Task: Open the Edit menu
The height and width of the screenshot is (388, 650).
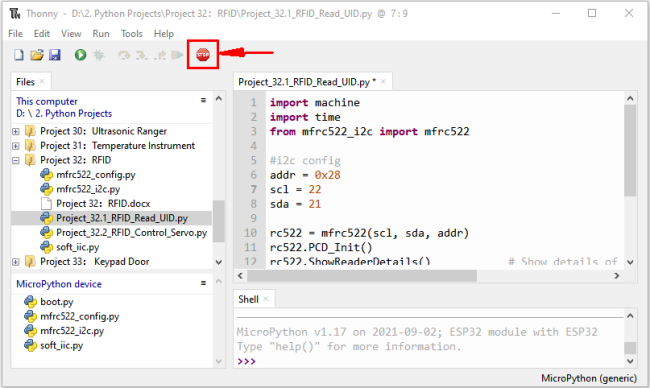Action: pyautogui.click(x=41, y=34)
